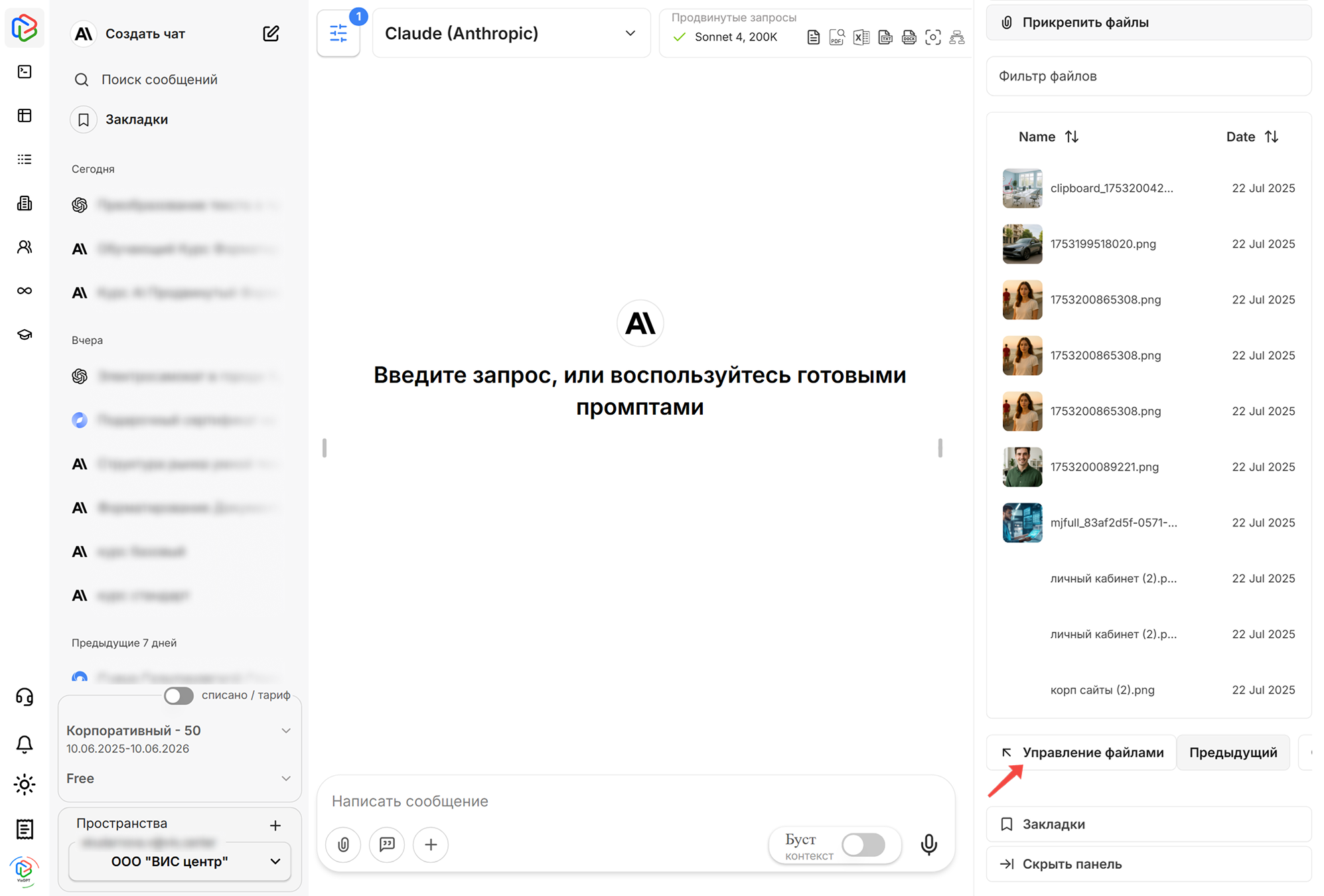This screenshot has width=1324, height=896.
Task: Click the PDF search icon
Action: (837, 37)
